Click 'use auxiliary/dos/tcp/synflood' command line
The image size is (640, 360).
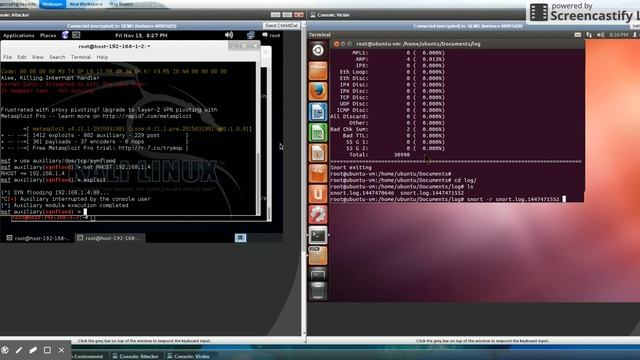click(58, 161)
